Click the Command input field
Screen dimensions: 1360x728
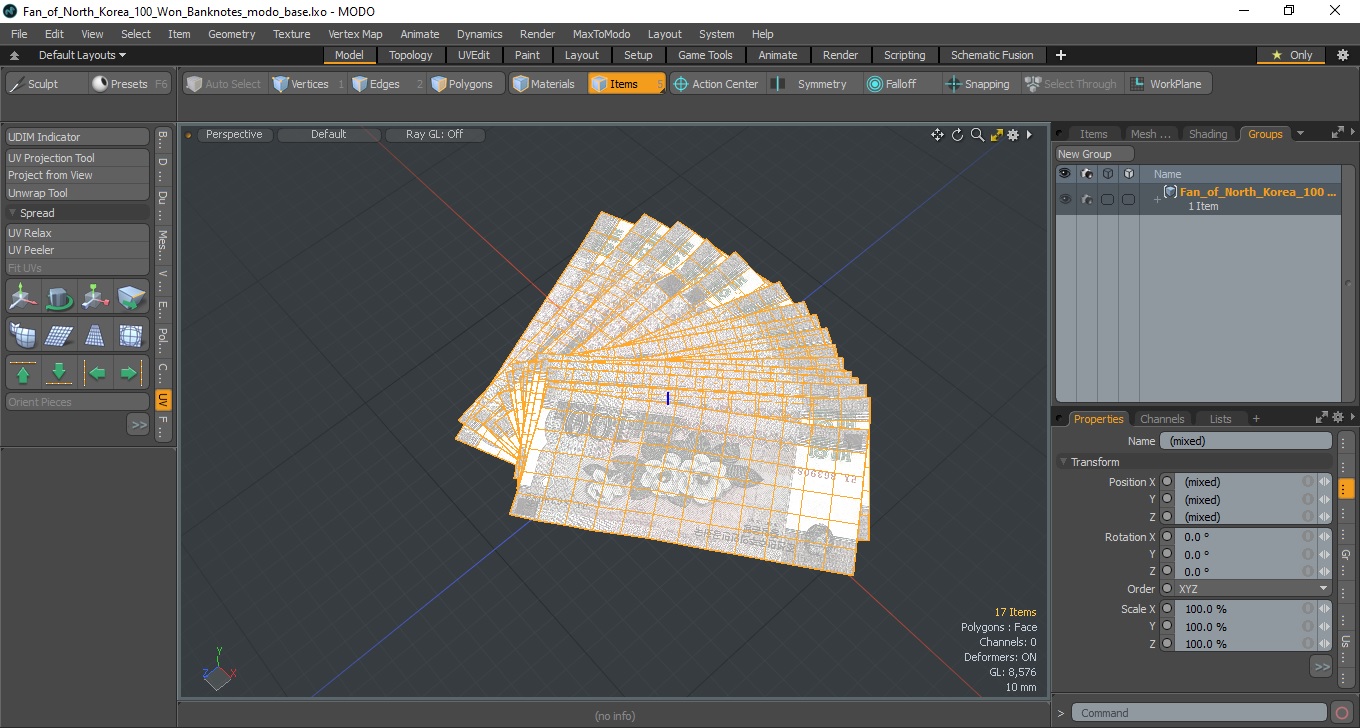pyautogui.click(x=1200, y=713)
